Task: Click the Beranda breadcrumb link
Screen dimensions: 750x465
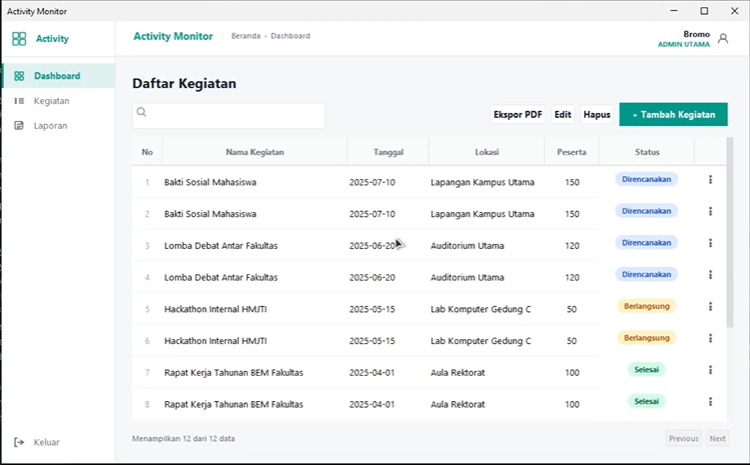Action: [x=246, y=36]
